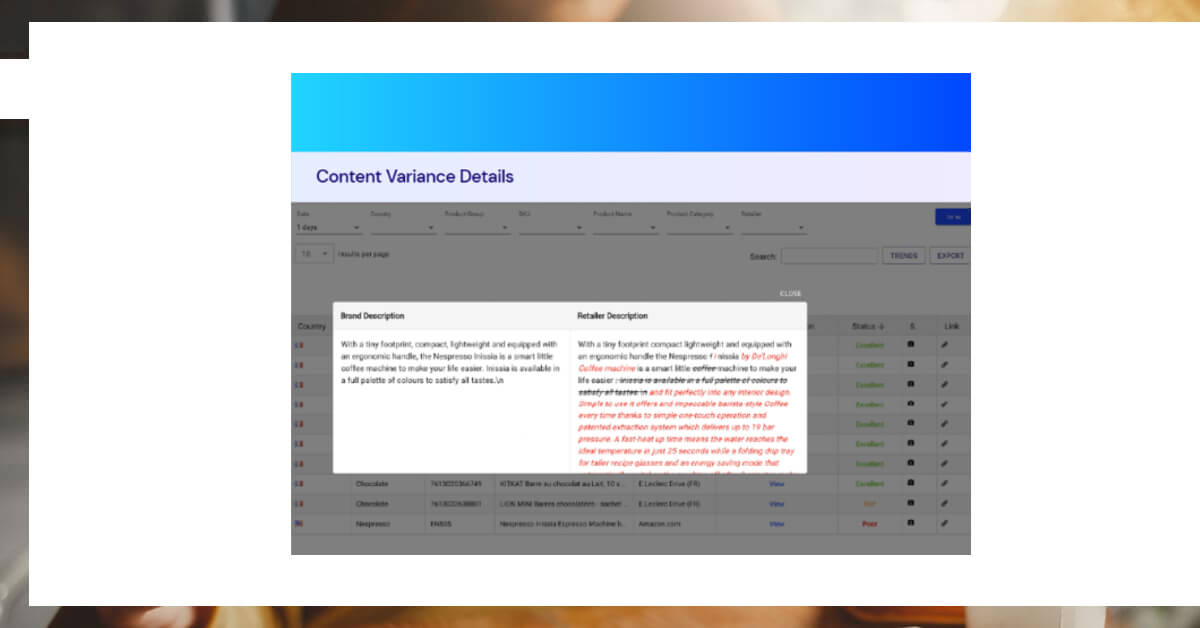Click the Nespresso Inissia Espresso Machine product name
Screen dimensions: 1200x628
click(x=561, y=523)
